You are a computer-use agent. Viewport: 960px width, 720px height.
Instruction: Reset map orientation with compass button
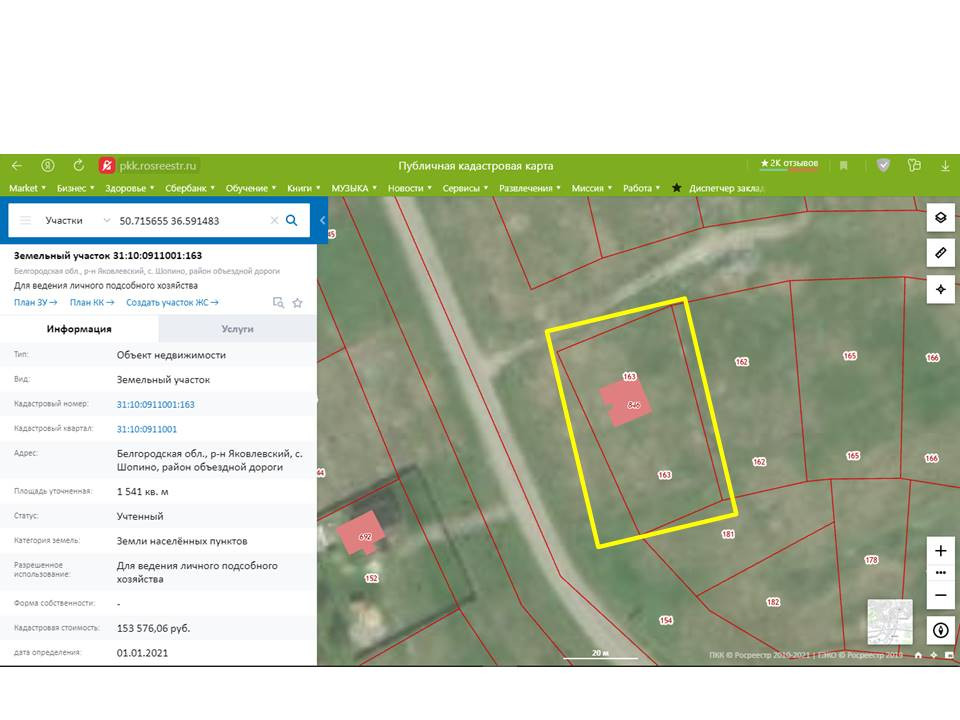(x=940, y=630)
